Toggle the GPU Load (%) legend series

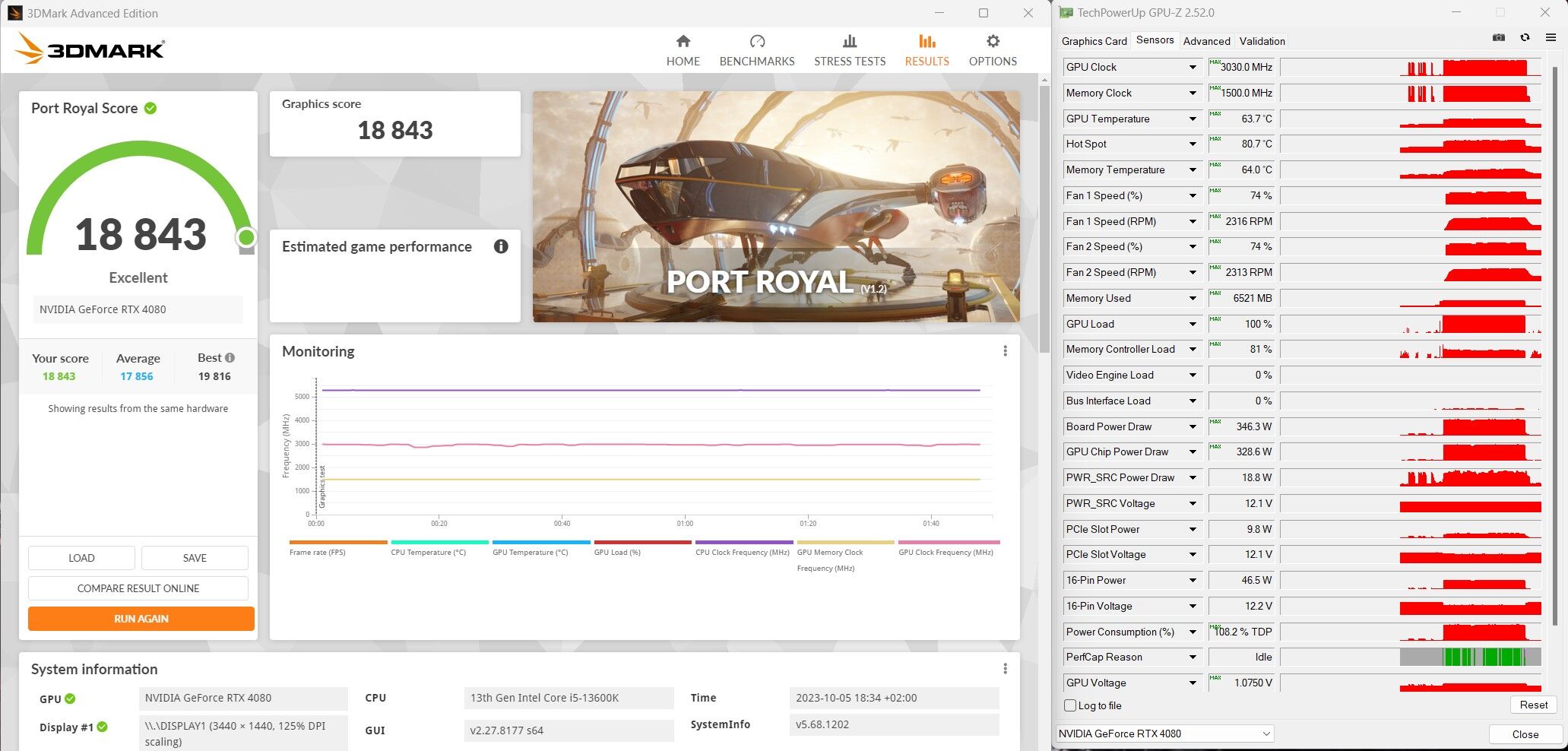tap(643, 548)
